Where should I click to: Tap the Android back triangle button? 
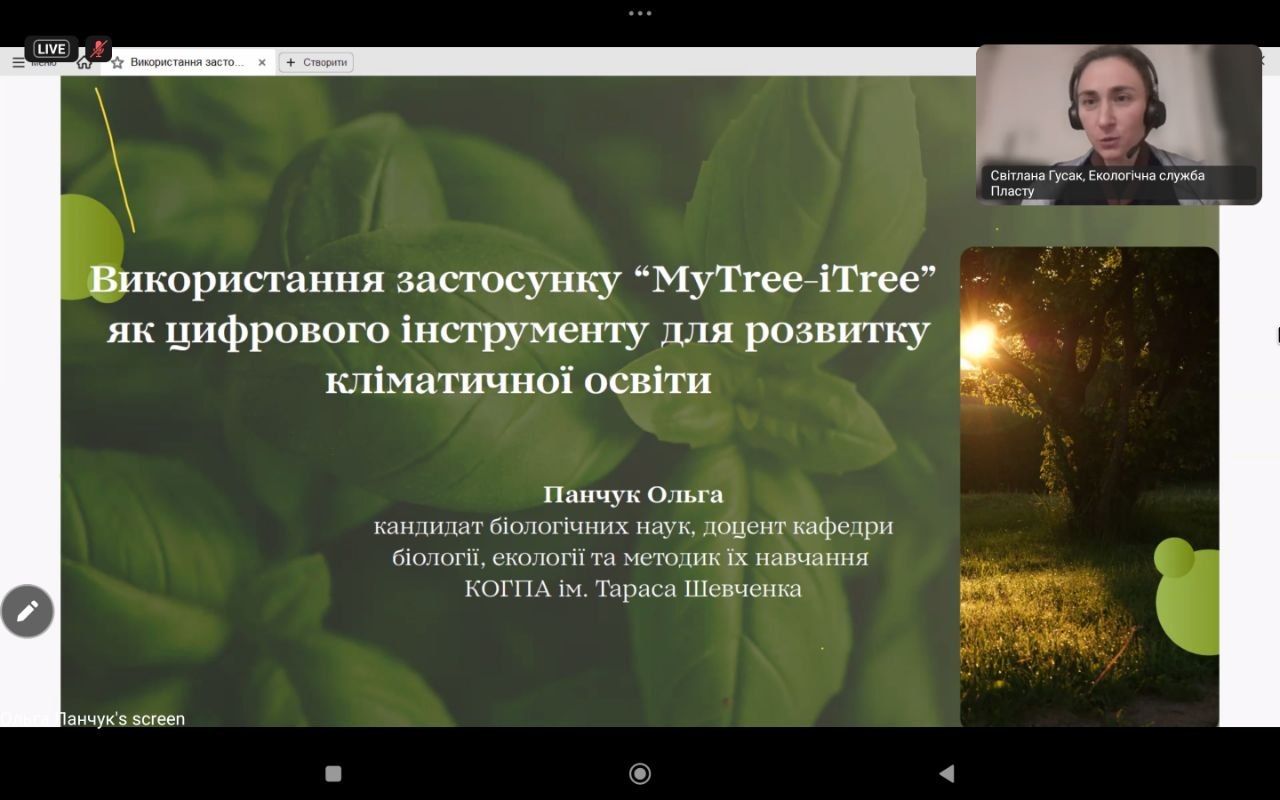point(946,773)
